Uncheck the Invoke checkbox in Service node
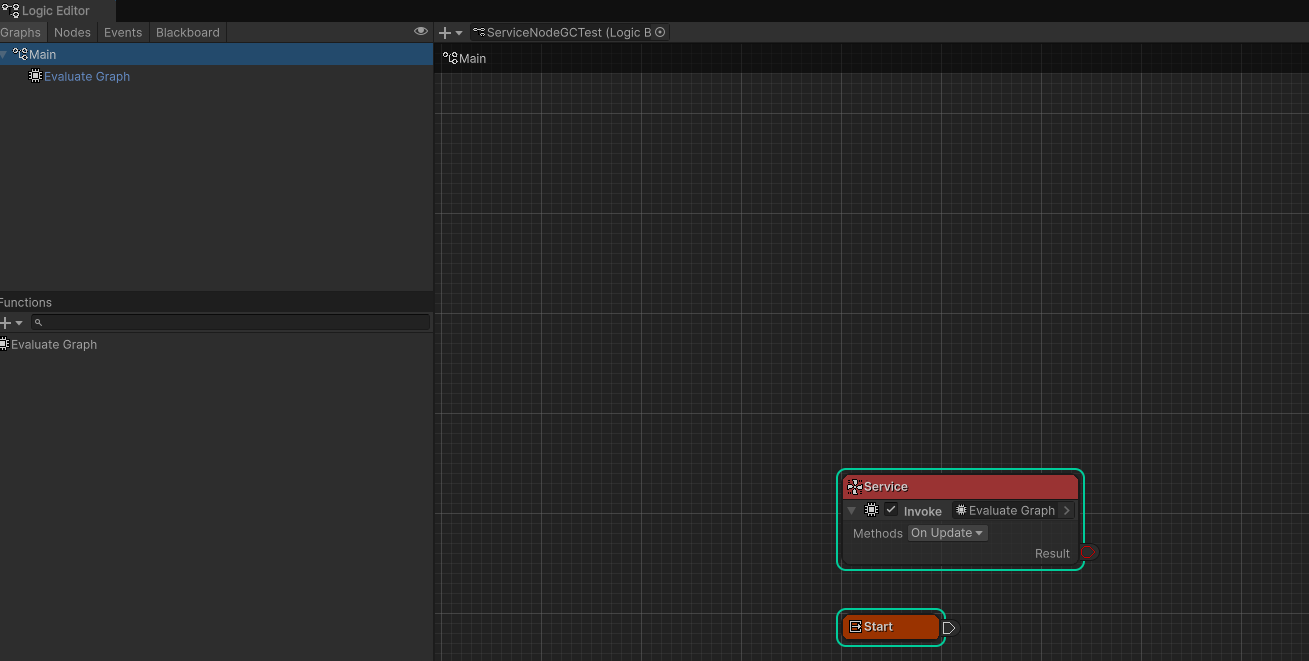The height and width of the screenshot is (661, 1309). 891,510
